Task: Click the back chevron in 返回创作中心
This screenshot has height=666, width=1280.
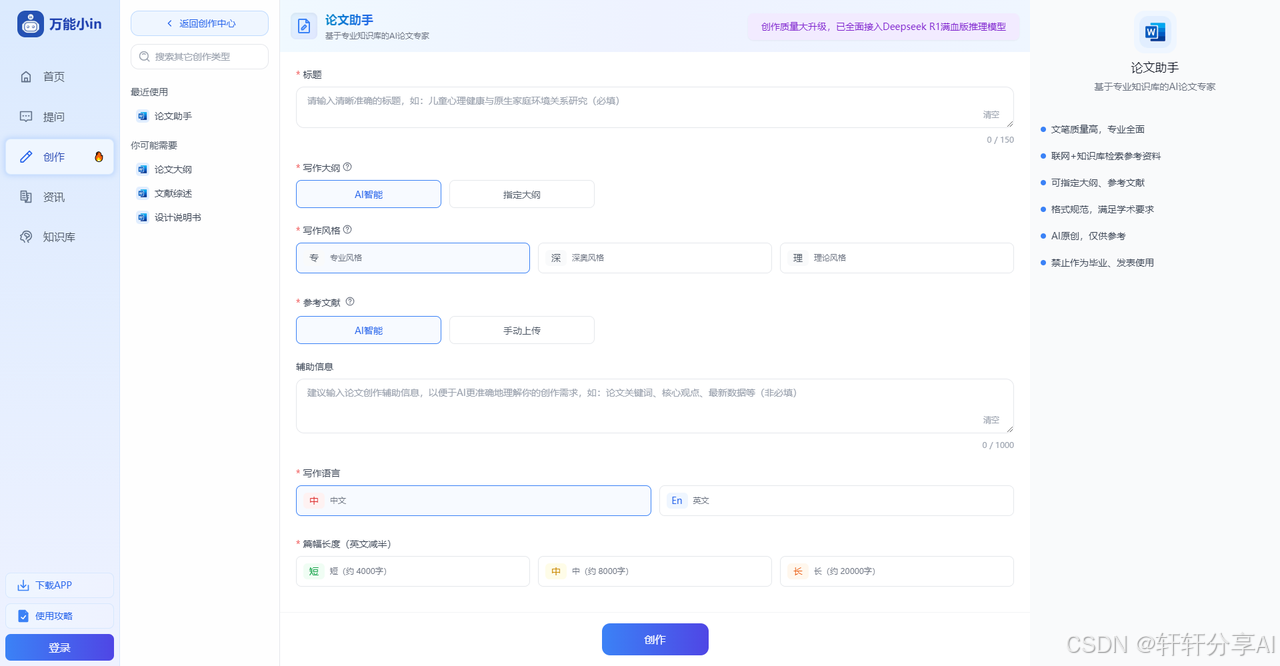Action: click(x=169, y=23)
